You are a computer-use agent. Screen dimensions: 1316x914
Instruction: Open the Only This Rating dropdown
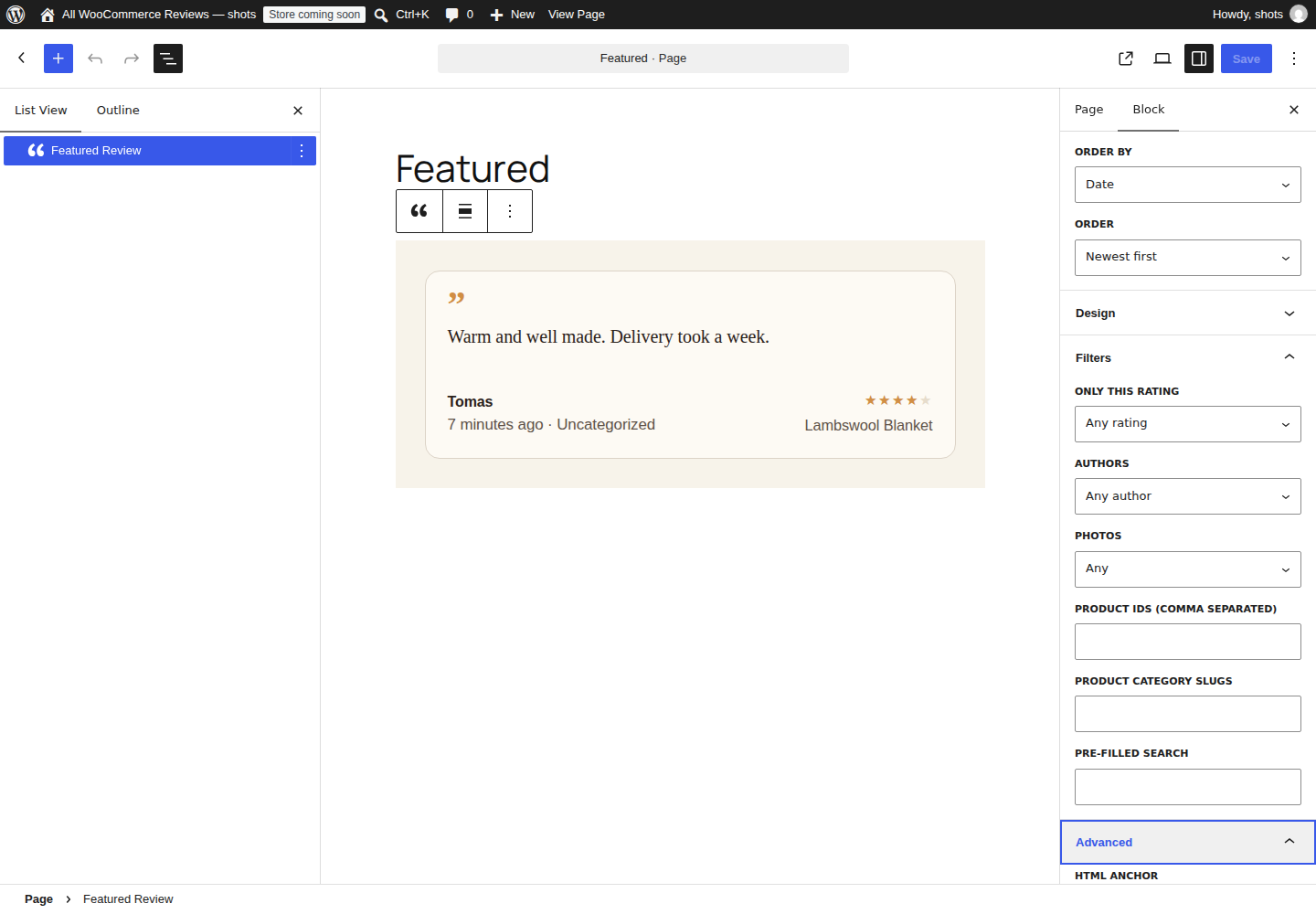(x=1188, y=424)
